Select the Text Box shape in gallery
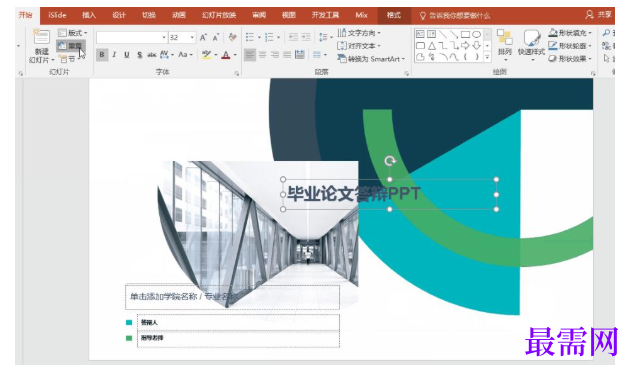The image size is (637, 373). pos(420,34)
